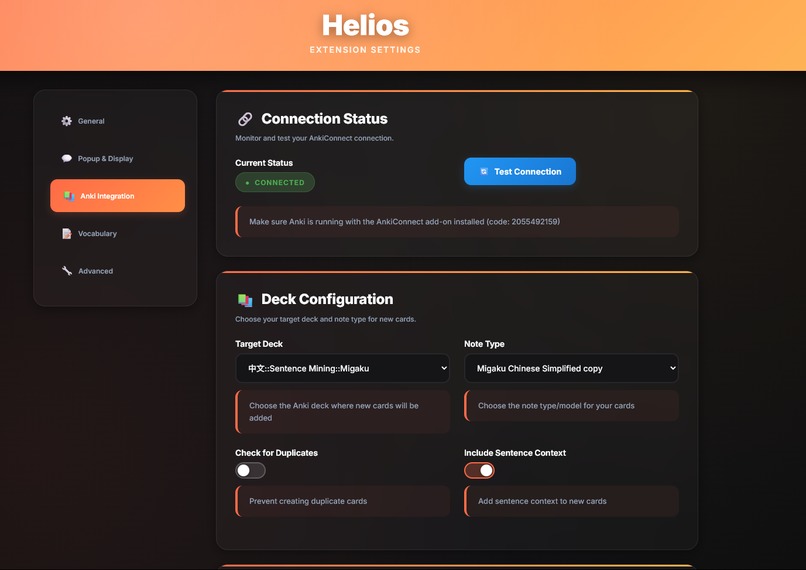Click the refresh icon in Test Connection
The height and width of the screenshot is (570, 806).
(484, 172)
